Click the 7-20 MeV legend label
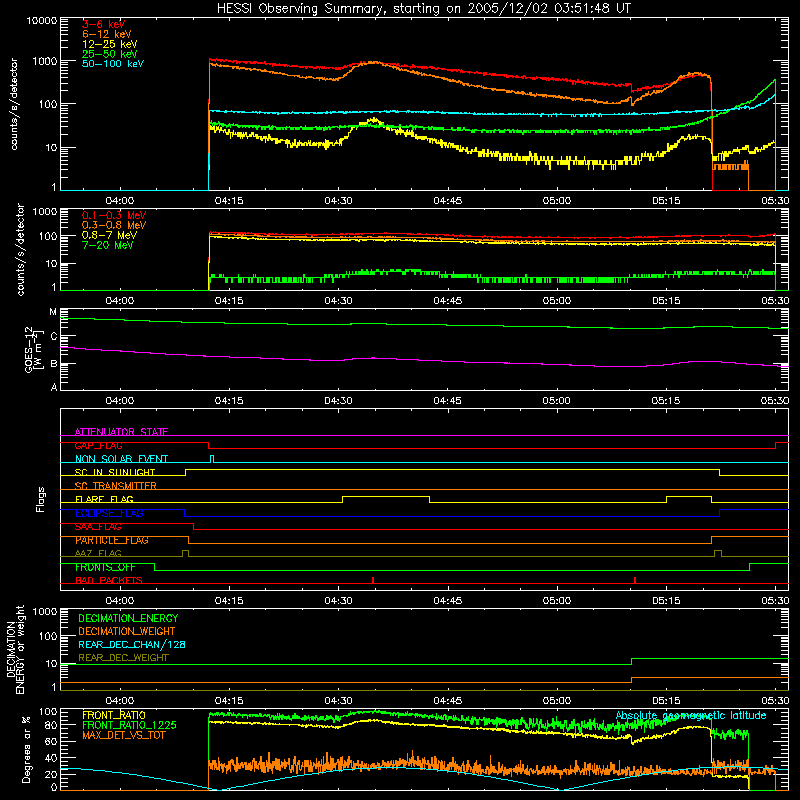 pyautogui.click(x=108, y=245)
